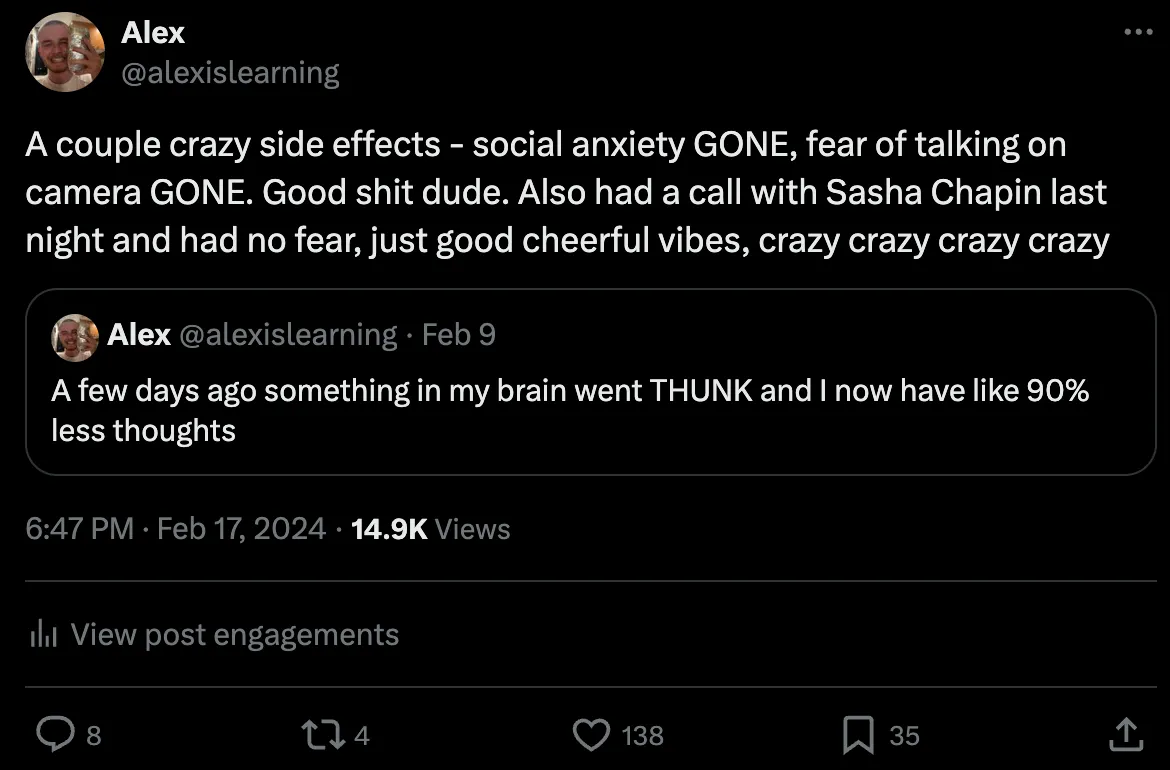Image resolution: width=1170 pixels, height=770 pixels.
Task: Click the reply comment icon
Action: (52, 736)
